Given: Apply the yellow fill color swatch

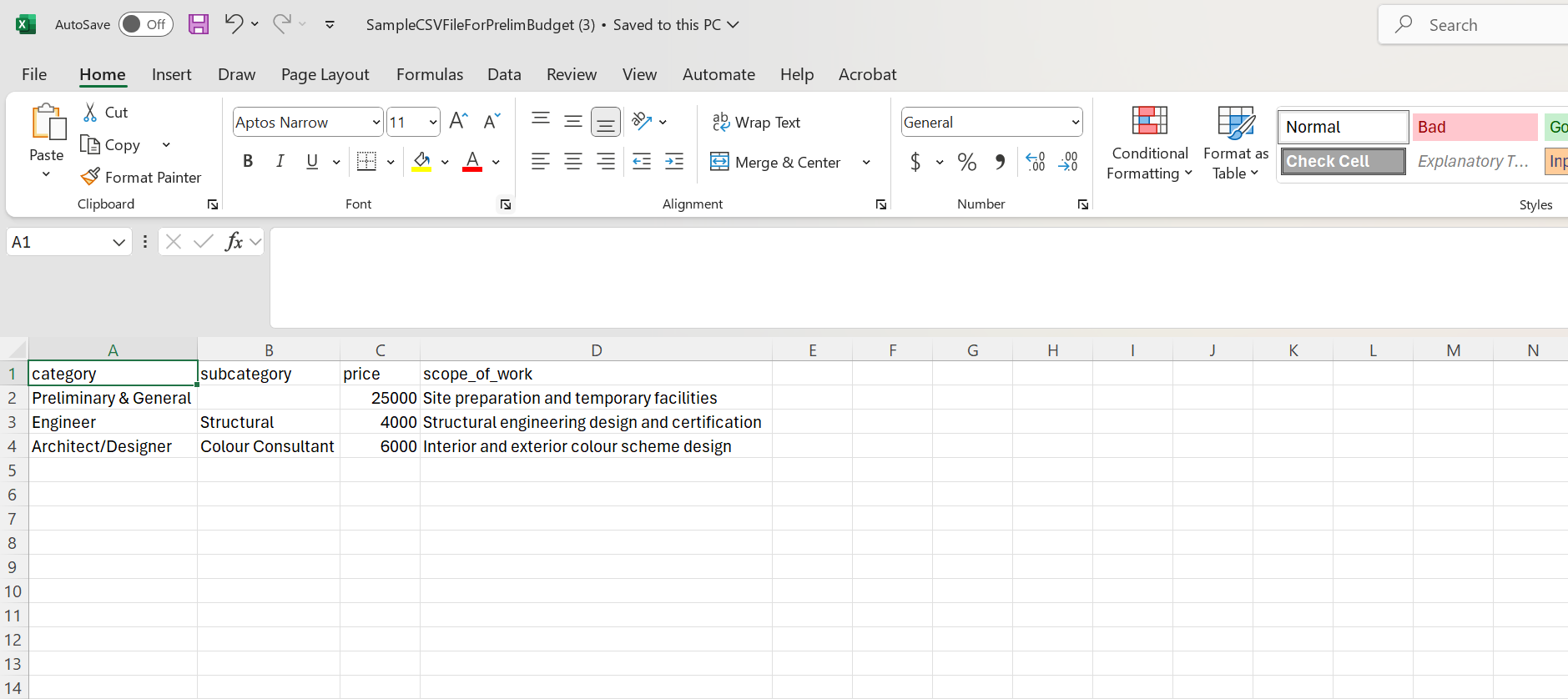Looking at the screenshot, I should point(422,162).
